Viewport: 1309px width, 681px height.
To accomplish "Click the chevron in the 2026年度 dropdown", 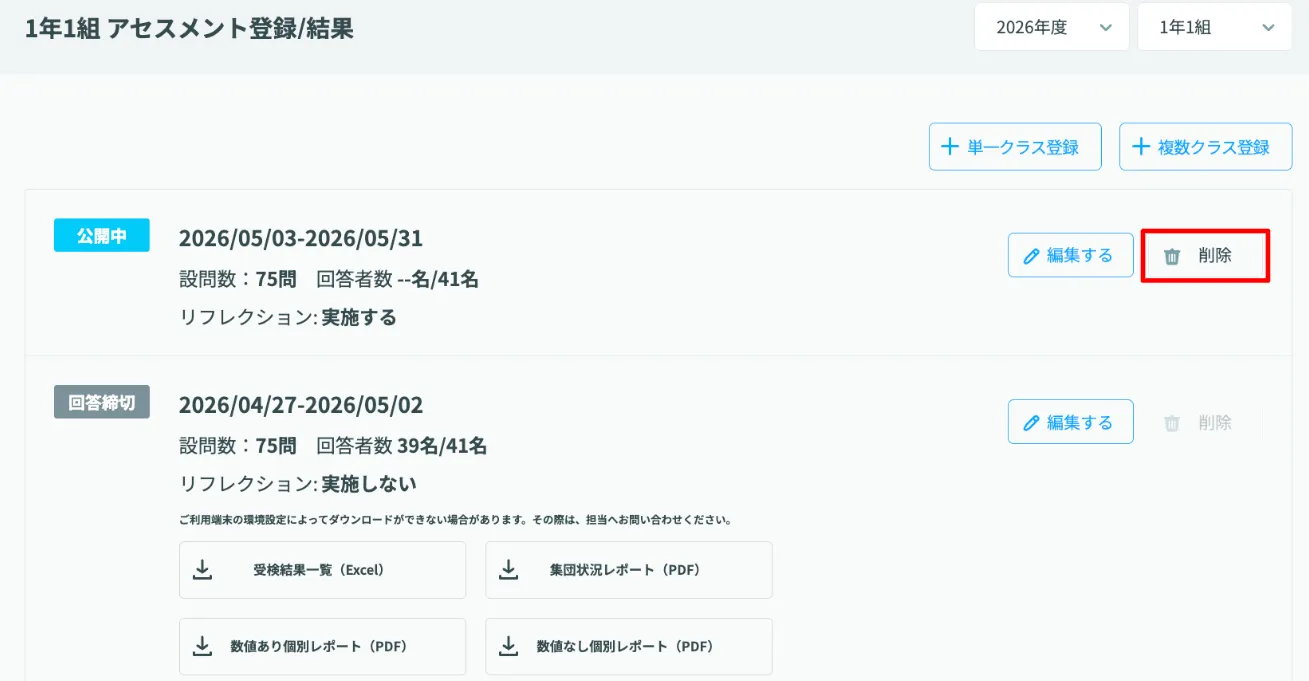I will [x=1105, y=28].
